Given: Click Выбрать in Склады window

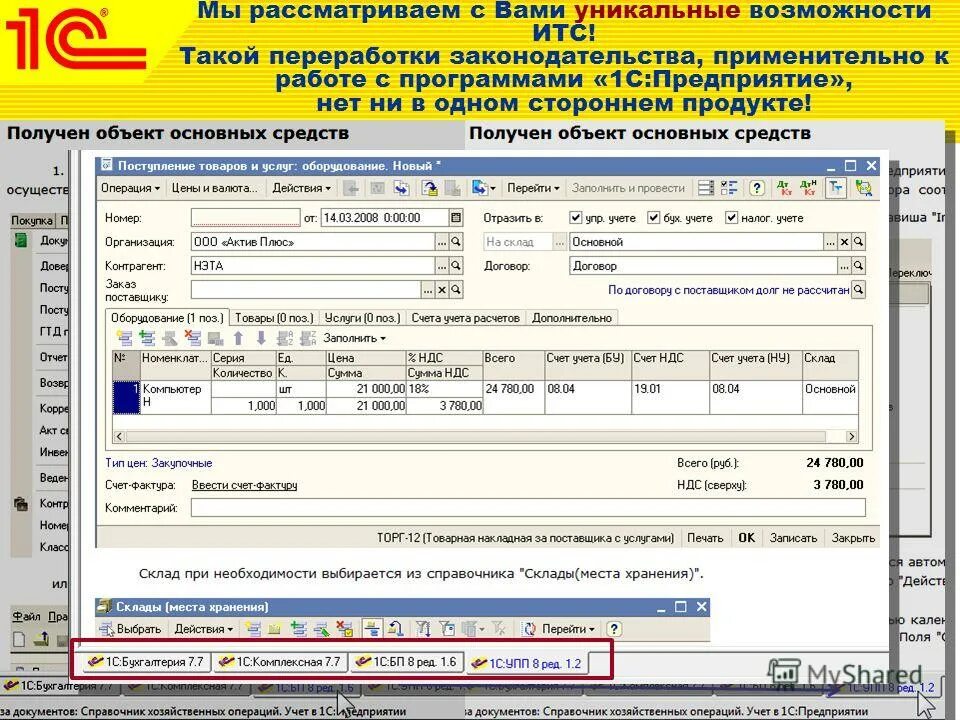Looking at the screenshot, I should [131, 629].
